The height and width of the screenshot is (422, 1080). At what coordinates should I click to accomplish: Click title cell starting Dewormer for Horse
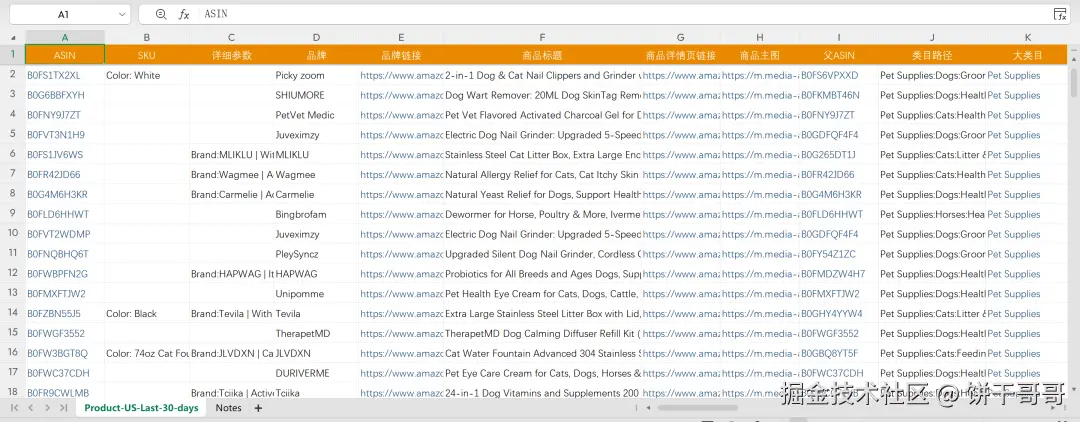pos(543,214)
